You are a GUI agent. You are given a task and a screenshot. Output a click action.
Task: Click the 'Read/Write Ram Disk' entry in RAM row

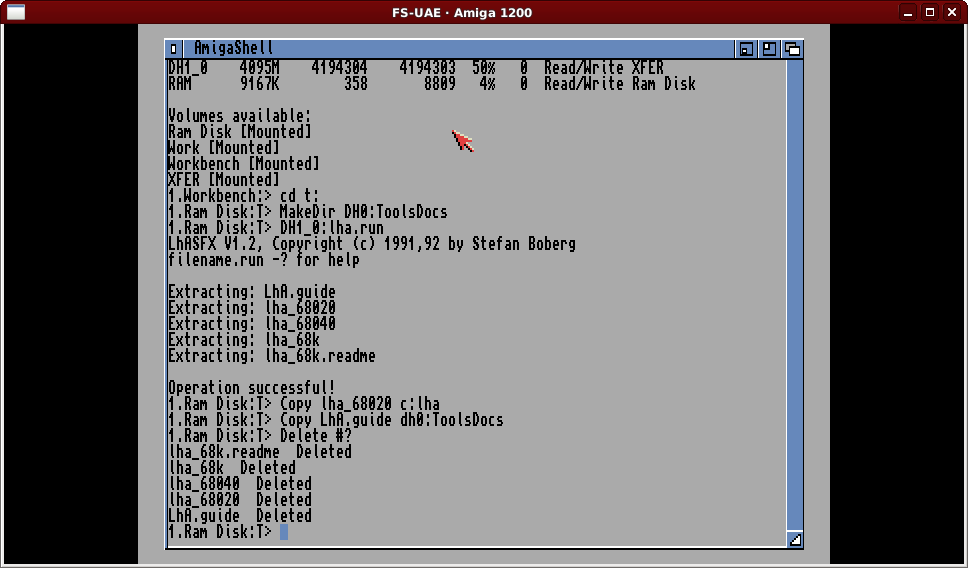point(620,83)
